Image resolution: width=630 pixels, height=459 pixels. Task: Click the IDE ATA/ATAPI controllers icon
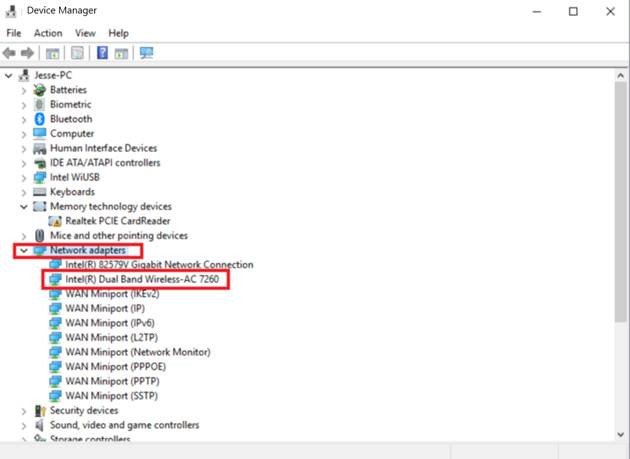[39, 163]
